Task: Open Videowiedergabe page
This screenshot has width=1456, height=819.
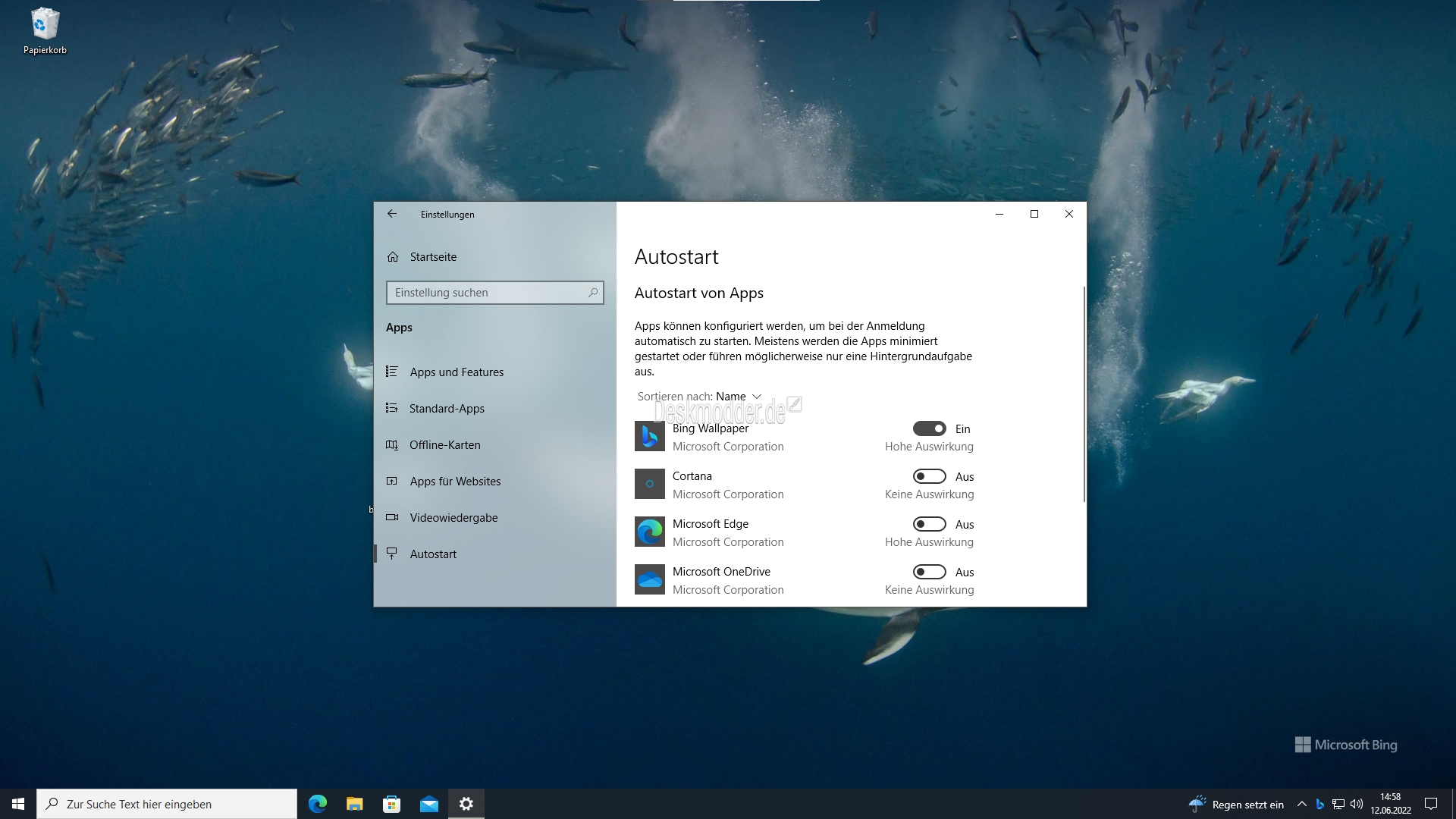Action: point(495,518)
